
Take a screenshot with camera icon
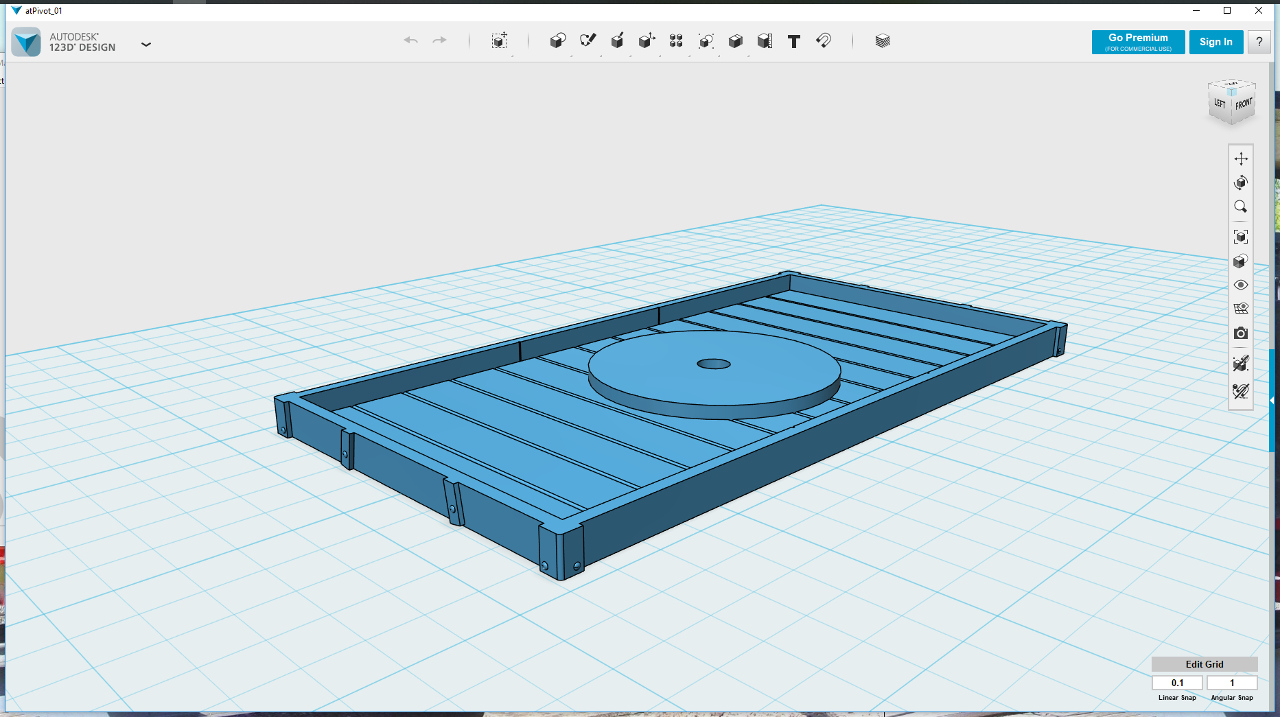[x=1241, y=333]
